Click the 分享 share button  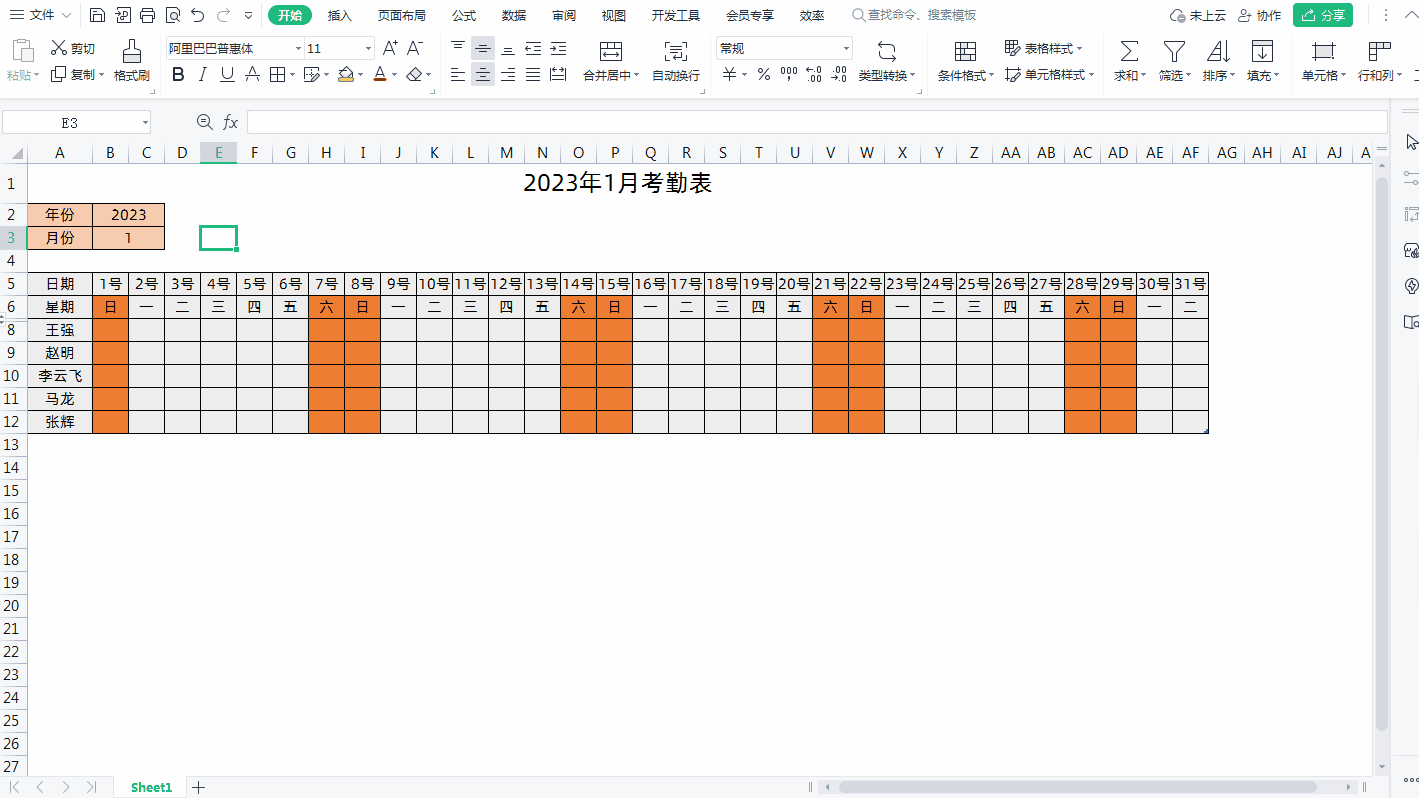pos(1323,15)
